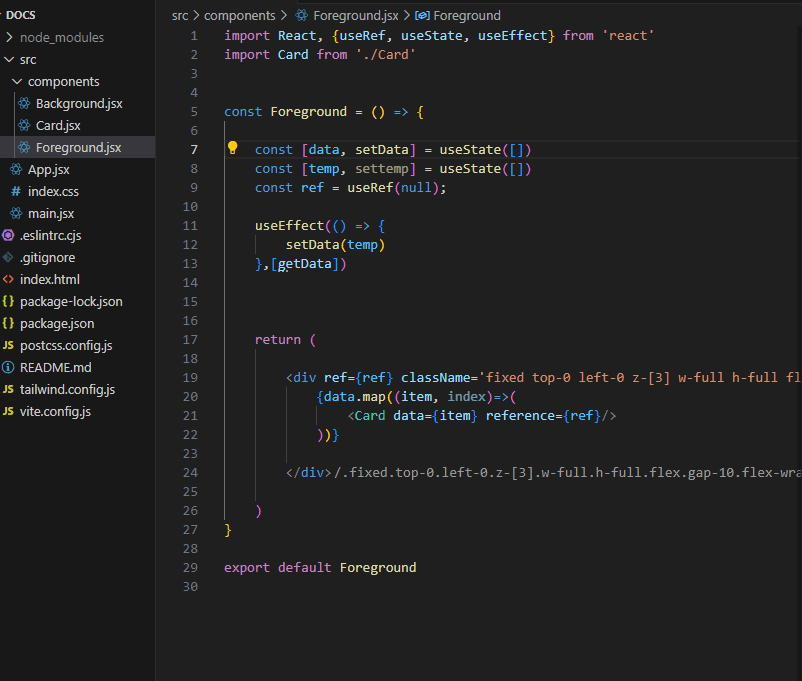Click the curly-brace icon of package.json
Viewport: 802px width, 681px height.
pyautogui.click(x=9, y=324)
